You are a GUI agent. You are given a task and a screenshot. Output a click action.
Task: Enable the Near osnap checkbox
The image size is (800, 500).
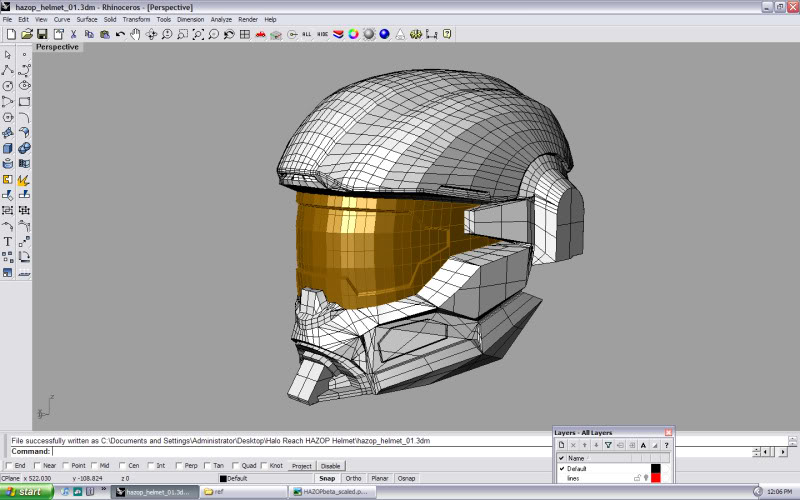(x=37, y=465)
